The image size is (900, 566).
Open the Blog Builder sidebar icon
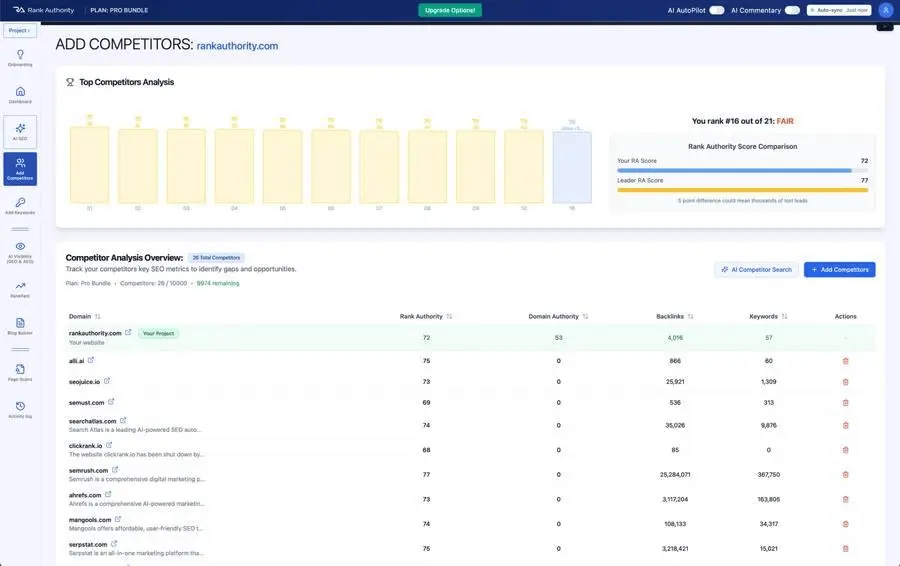(20, 323)
